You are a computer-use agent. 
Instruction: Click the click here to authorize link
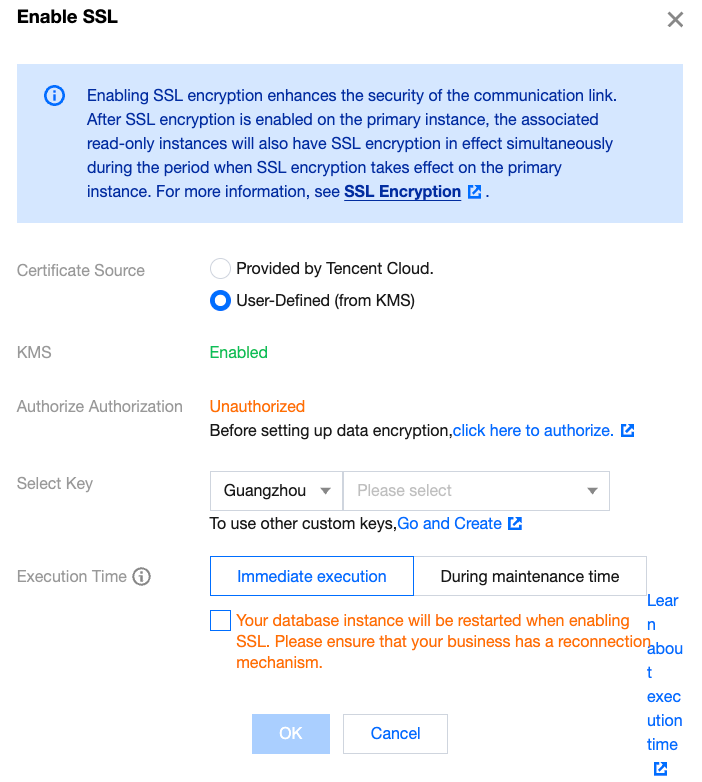(x=533, y=431)
